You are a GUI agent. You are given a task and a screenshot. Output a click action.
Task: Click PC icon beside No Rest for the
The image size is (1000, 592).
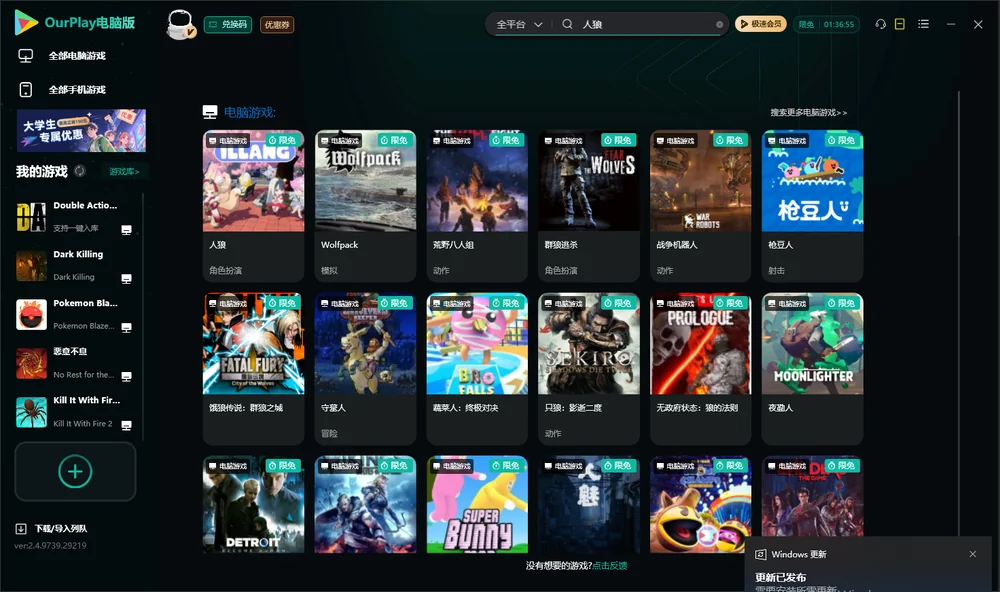[126, 376]
